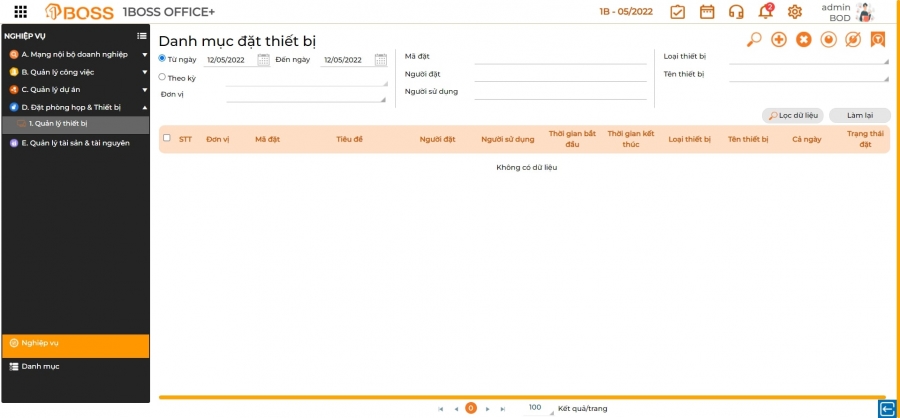Screen dimensions: 900x418
Task: Open the calendar icon in top bar
Action: click(x=707, y=12)
